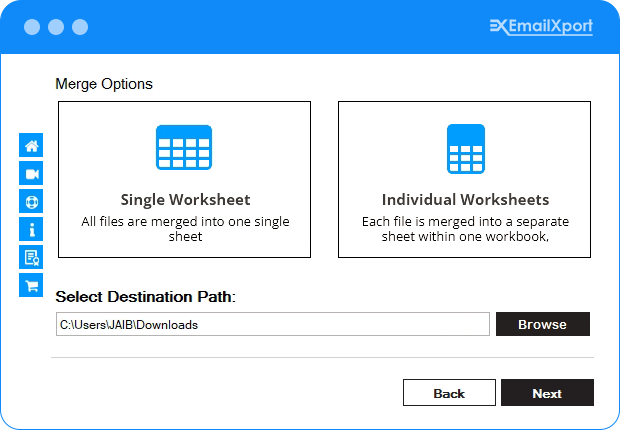Click the EmailXport logo

[541, 27]
